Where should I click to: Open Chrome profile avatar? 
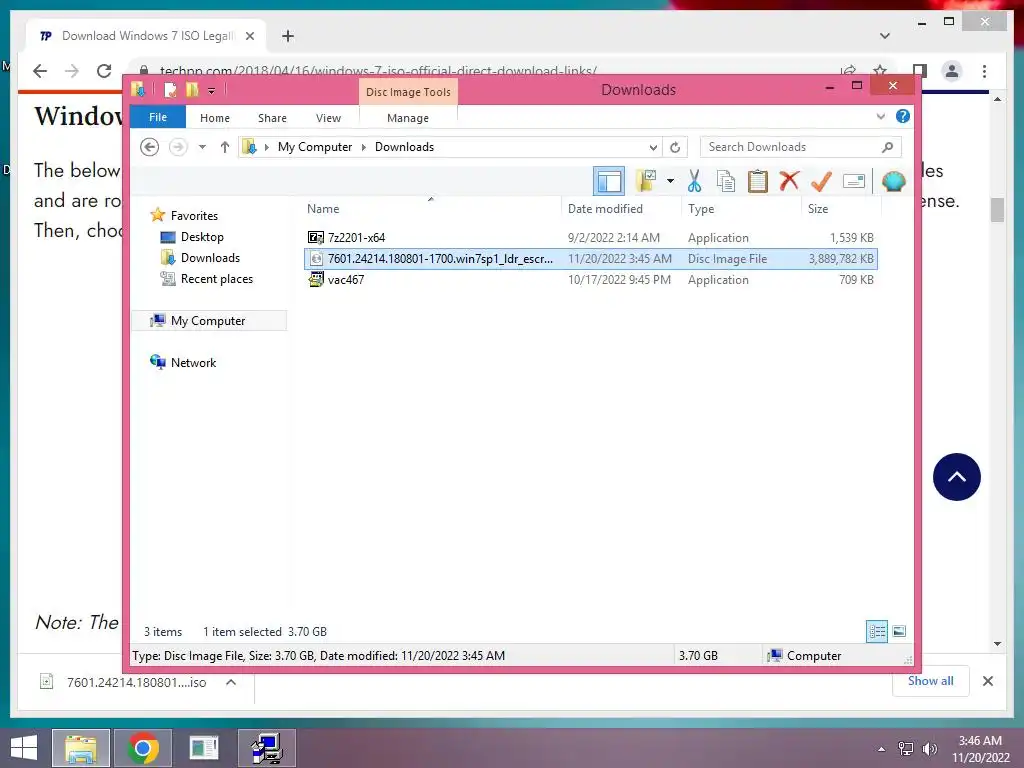click(x=952, y=71)
